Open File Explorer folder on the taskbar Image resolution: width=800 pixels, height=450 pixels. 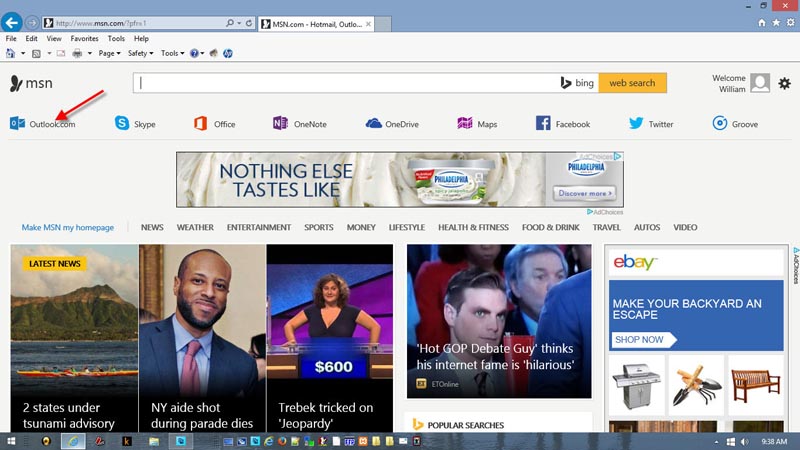(154, 441)
